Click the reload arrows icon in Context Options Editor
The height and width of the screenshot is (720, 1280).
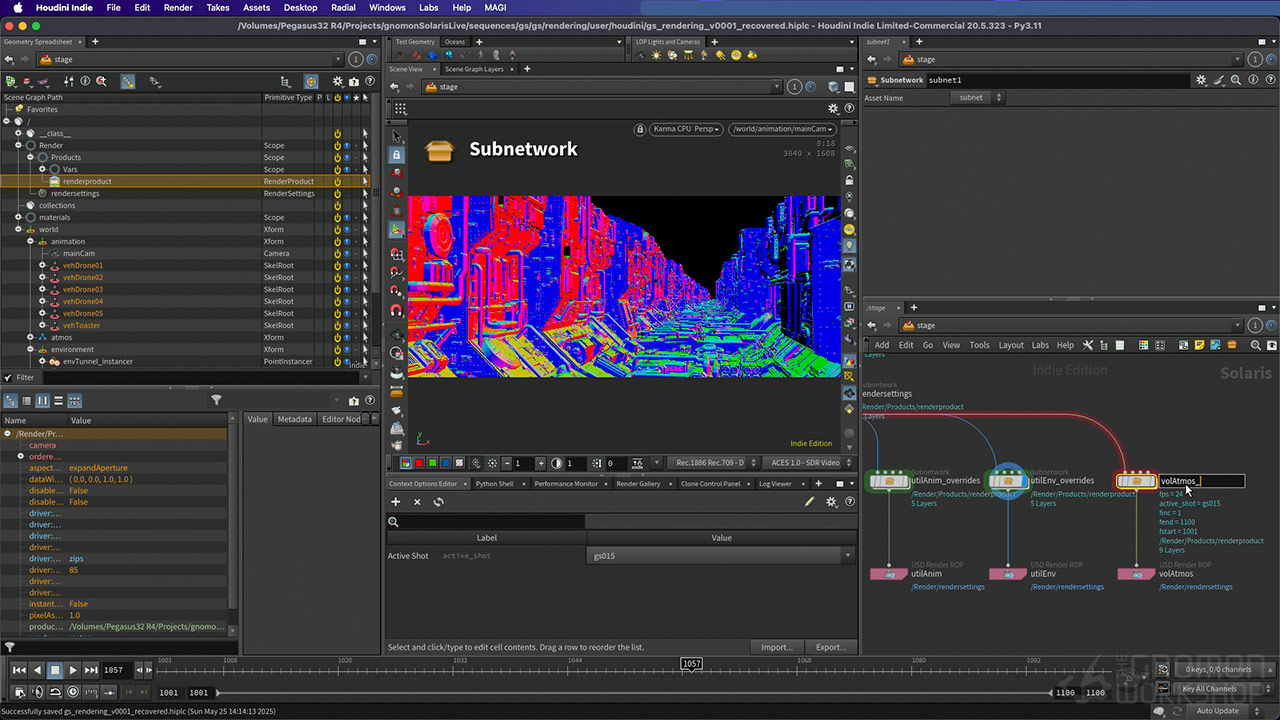click(439, 501)
